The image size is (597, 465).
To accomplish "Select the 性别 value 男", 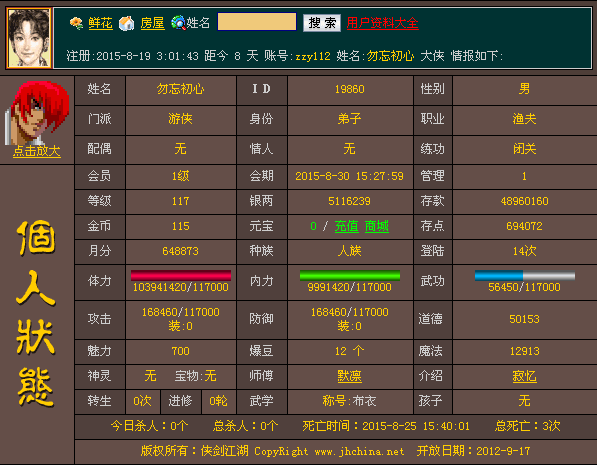I will (x=524, y=89).
